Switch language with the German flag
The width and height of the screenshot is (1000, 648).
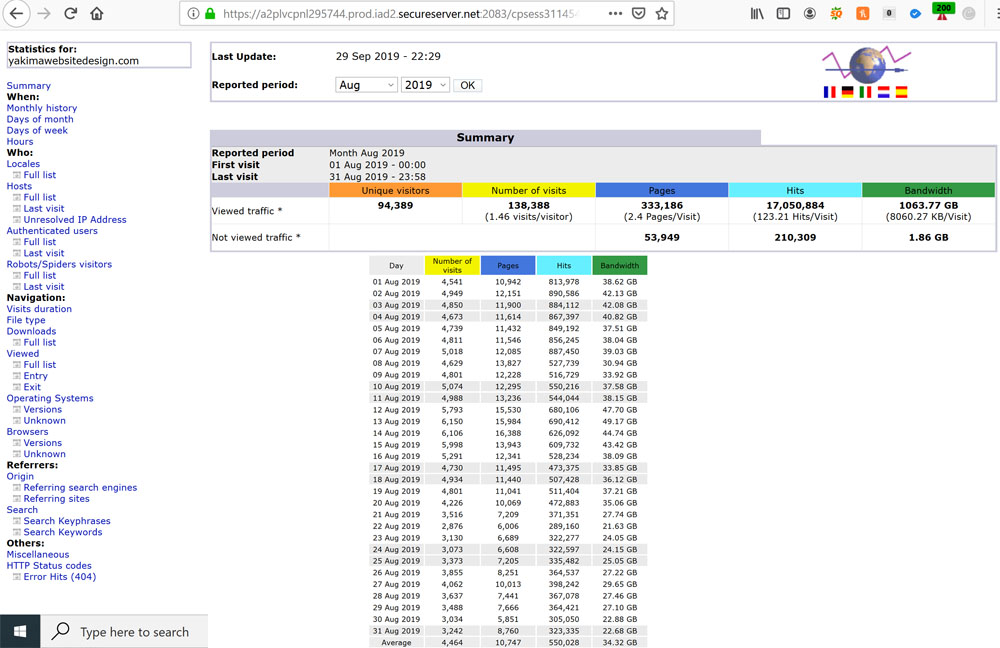[847, 92]
